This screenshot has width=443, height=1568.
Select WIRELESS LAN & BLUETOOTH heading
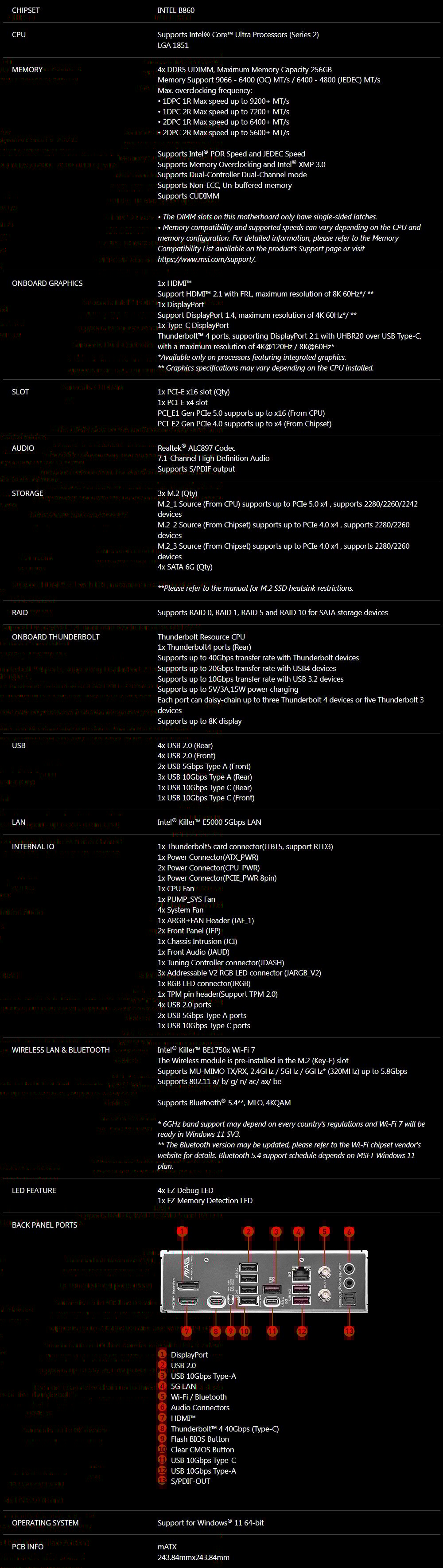tap(61, 1050)
